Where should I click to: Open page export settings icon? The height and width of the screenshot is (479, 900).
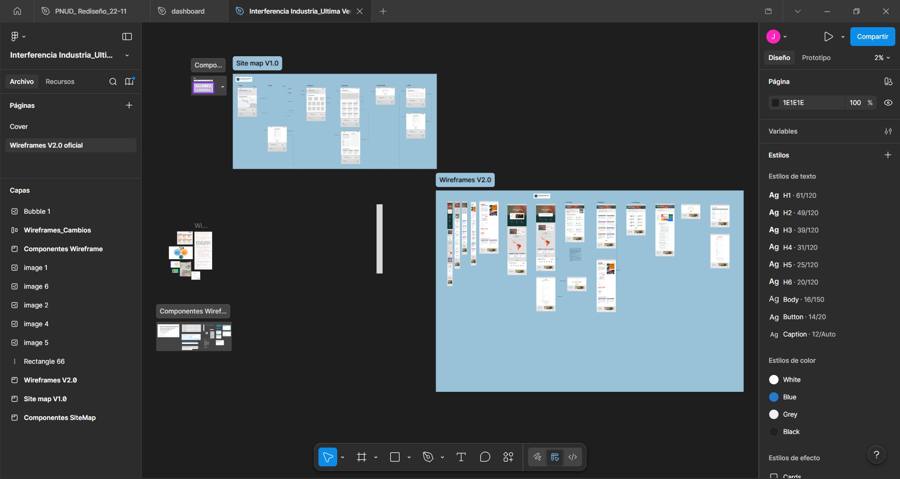point(888,81)
